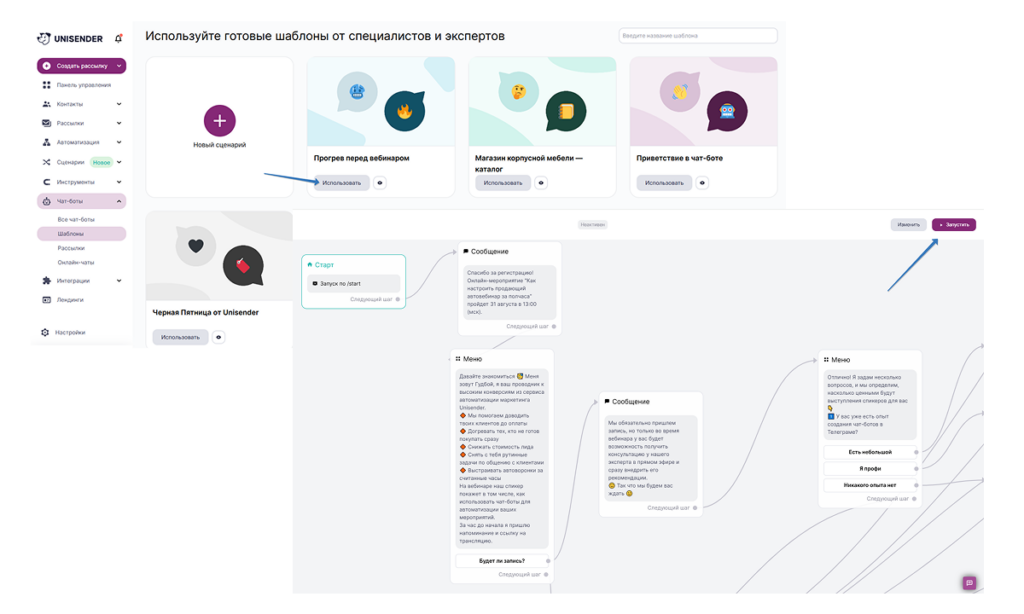The image size is (1024, 614).
Task: Expand the Контакты menu section
Action: pos(119,104)
